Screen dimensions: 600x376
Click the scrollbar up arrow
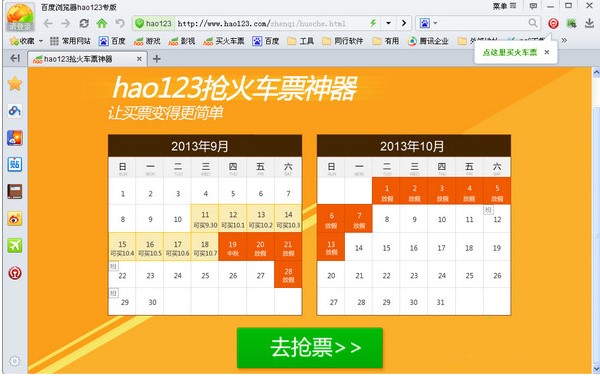pos(596,72)
